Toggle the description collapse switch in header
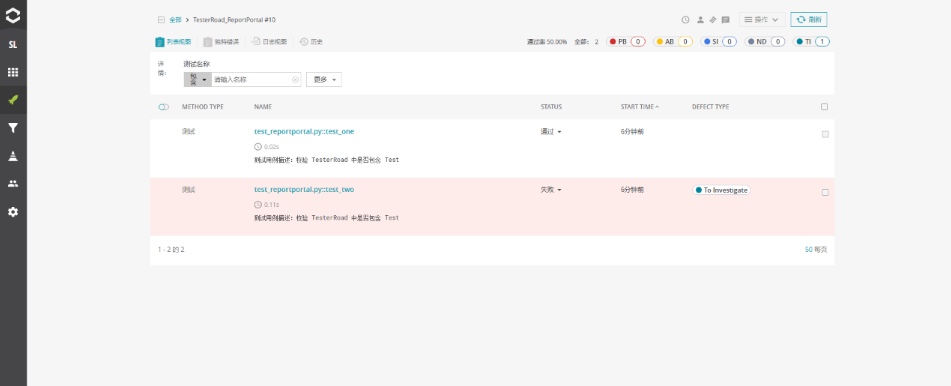 (x=163, y=107)
